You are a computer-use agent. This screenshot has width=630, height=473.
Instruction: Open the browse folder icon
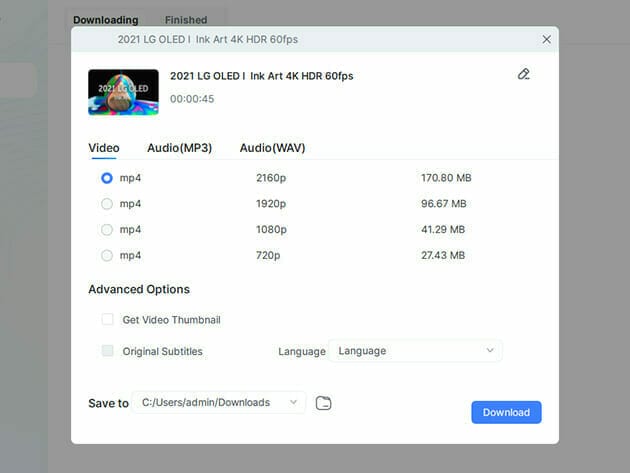323,403
